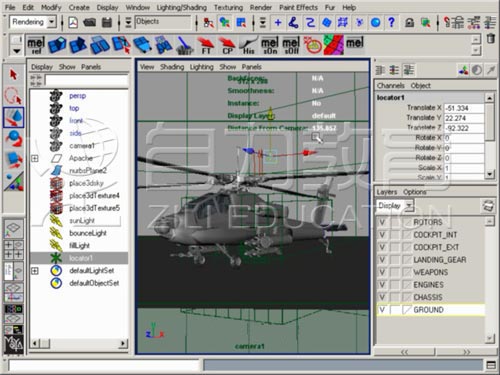Choose the Rotate tool sphere icon
Image resolution: width=500 pixels, height=375 pixels.
pos(13,138)
